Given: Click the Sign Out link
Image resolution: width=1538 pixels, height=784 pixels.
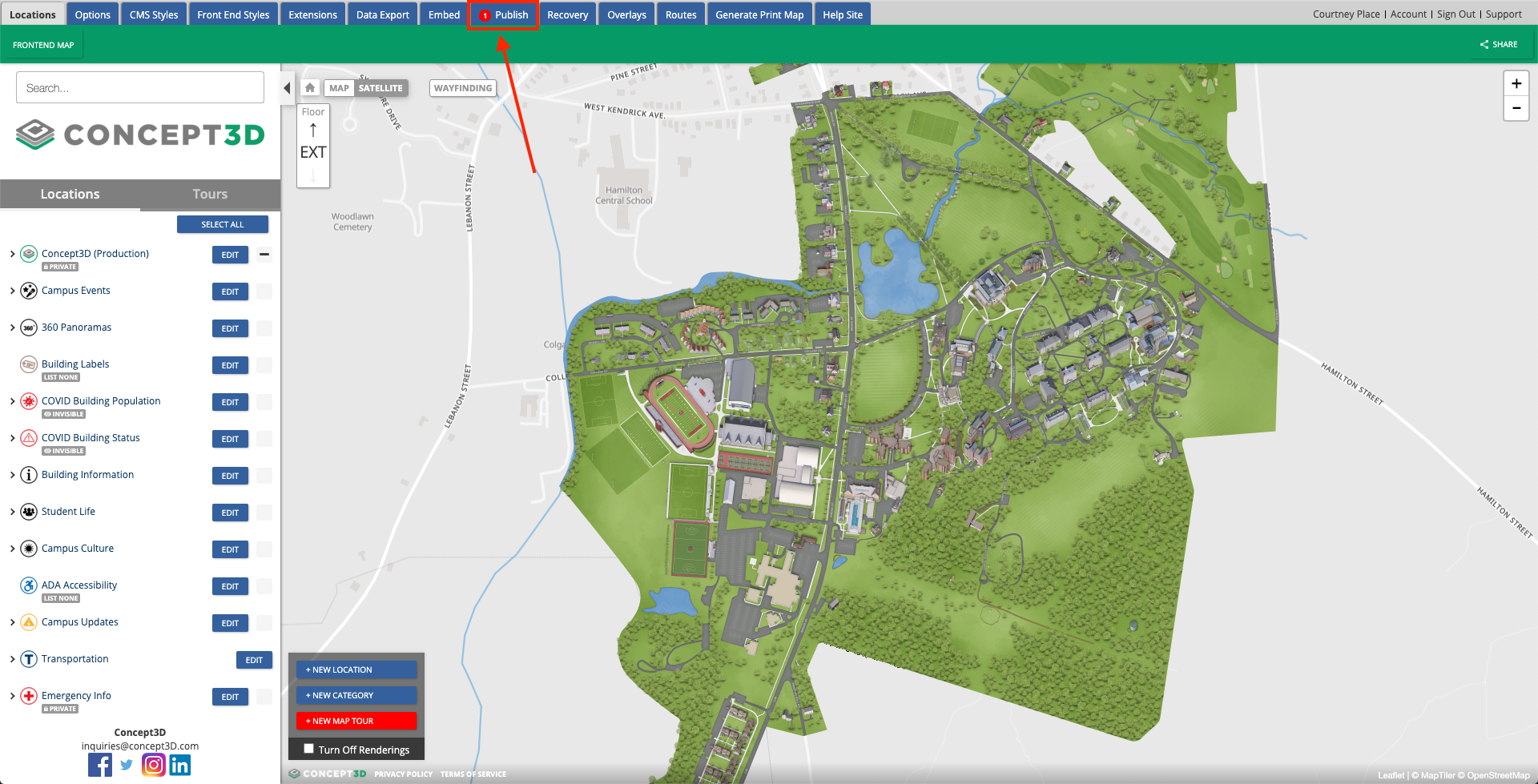Looking at the screenshot, I should [x=1456, y=14].
